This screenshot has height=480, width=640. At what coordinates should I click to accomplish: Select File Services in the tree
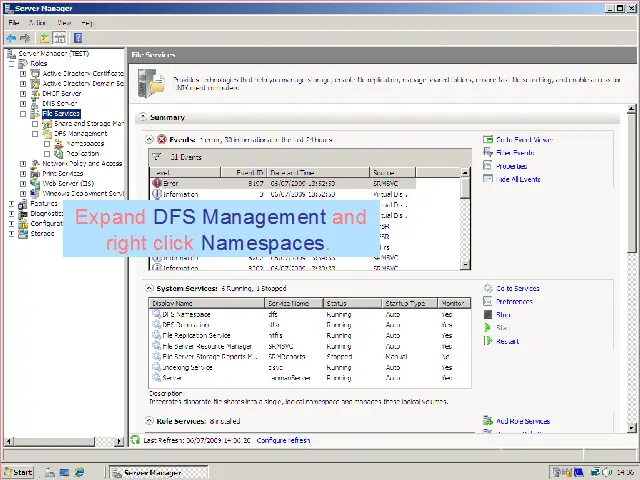click(61, 113)
